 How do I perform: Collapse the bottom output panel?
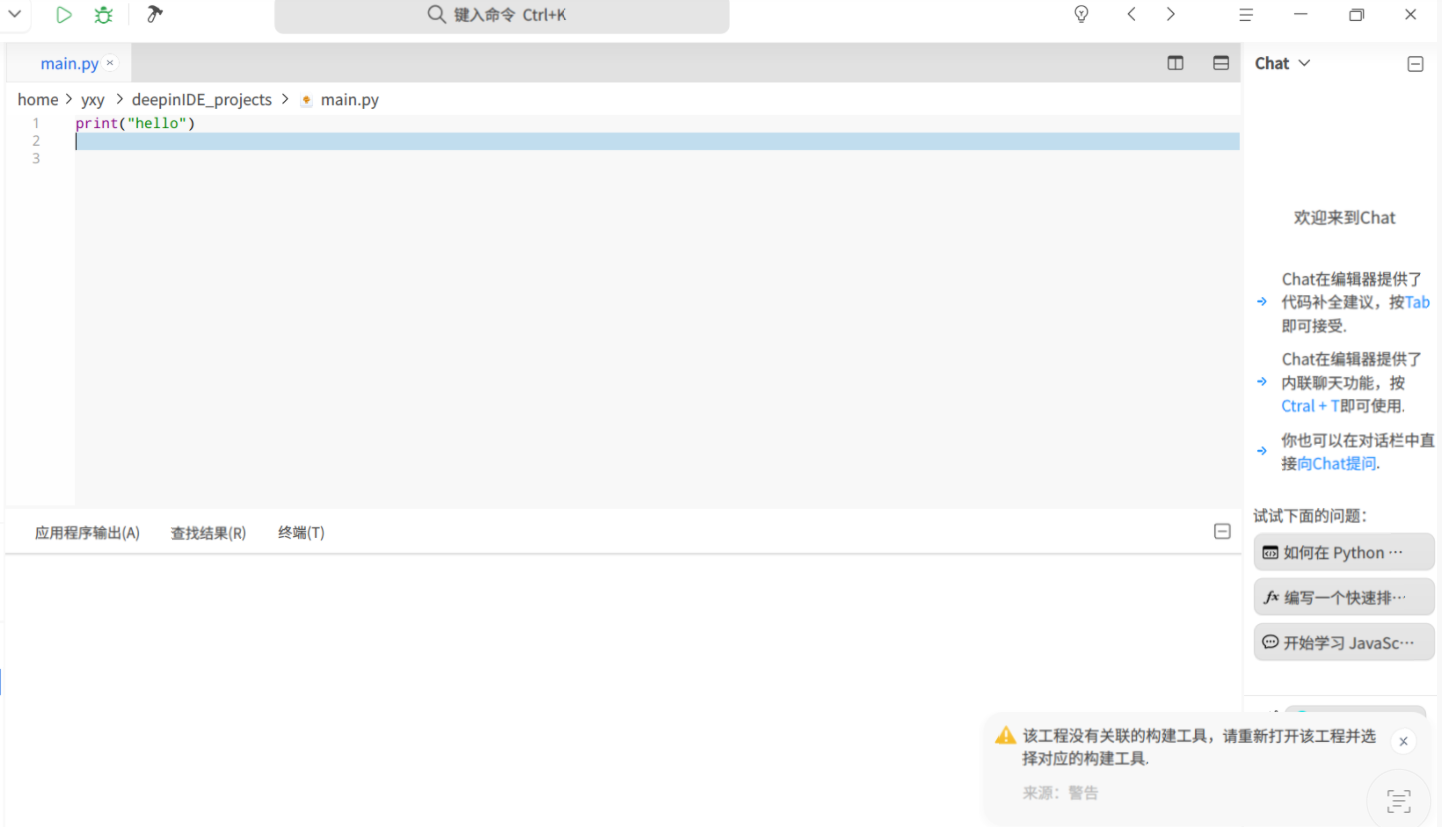(x=1222, y=532)
